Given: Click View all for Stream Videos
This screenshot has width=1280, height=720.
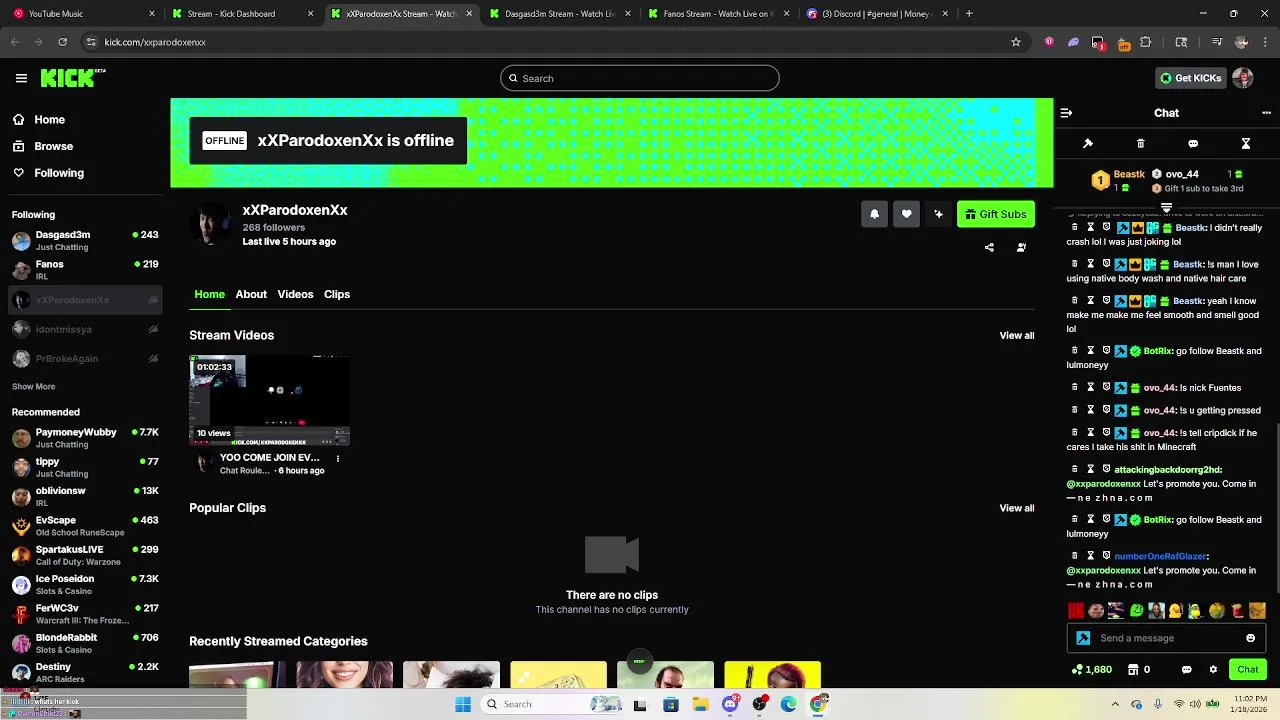Looking at the screenshot, I should coord(1017,336).
